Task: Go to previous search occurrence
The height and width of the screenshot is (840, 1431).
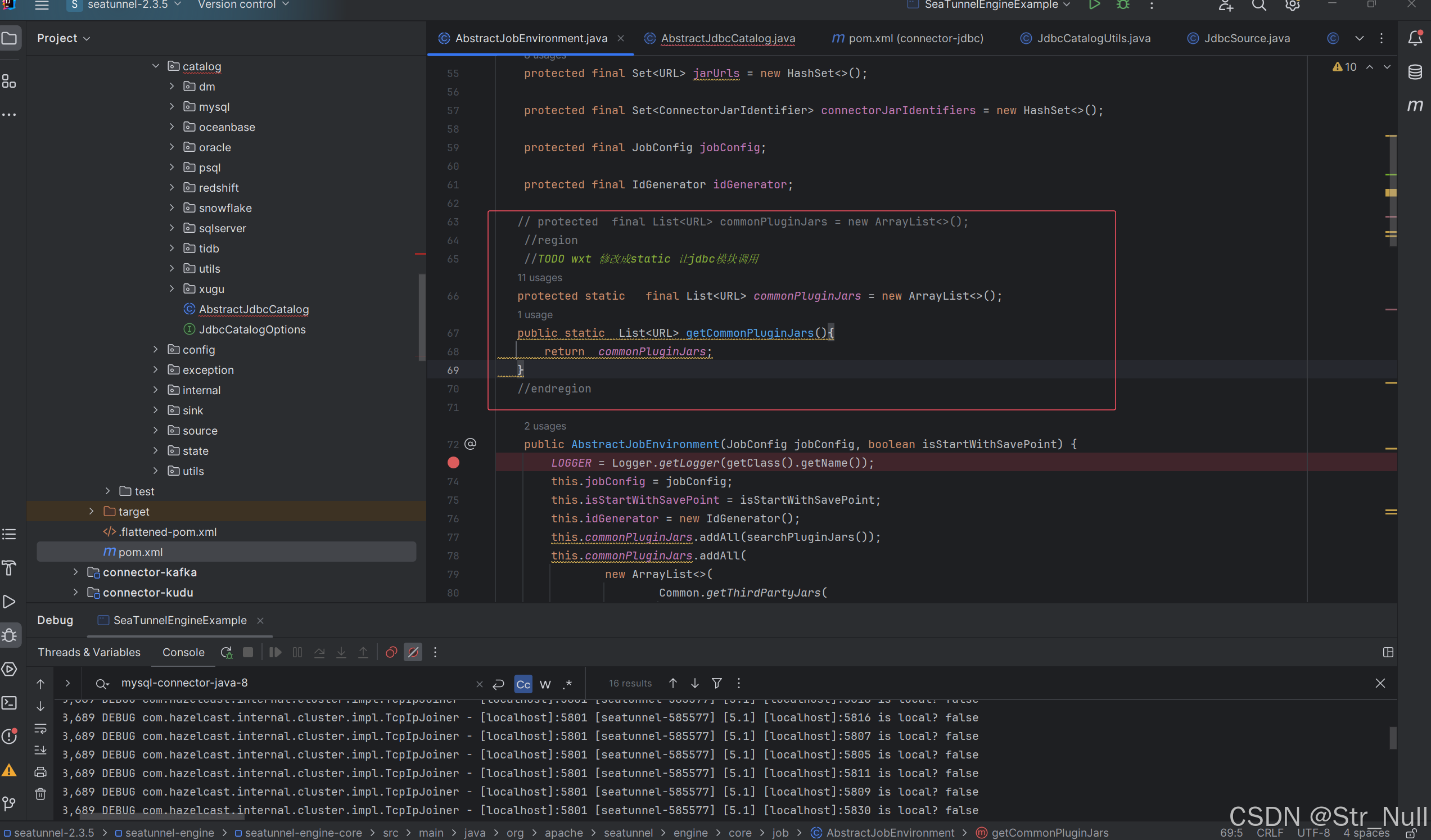Action: pos(673,683)
